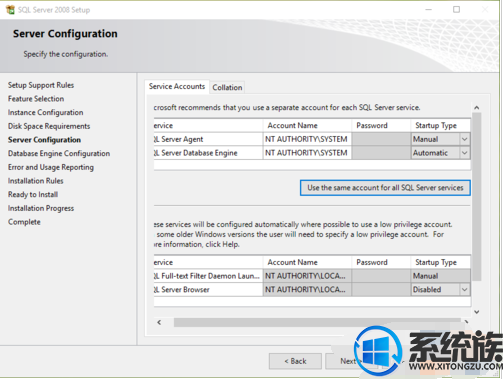This screenshot has height=379, width=503.
Task: Click SQL Server Agent account name cell
Action: [x=307, y=139]
